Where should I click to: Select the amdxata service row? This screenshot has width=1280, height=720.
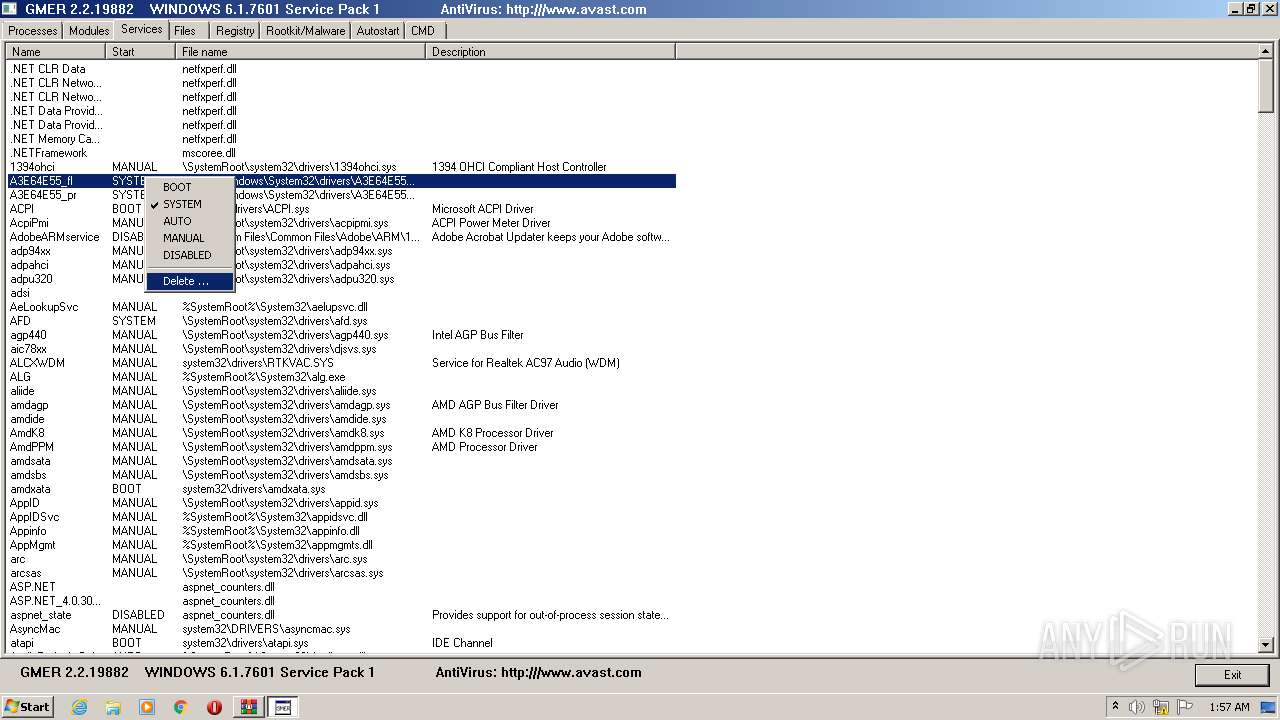pos(342,489)
